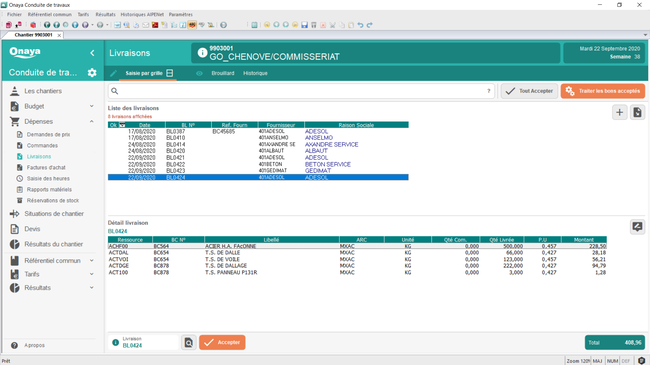Open the Référentiel commun menu
This screenshot has width=650, height=365.
point(50,15)
